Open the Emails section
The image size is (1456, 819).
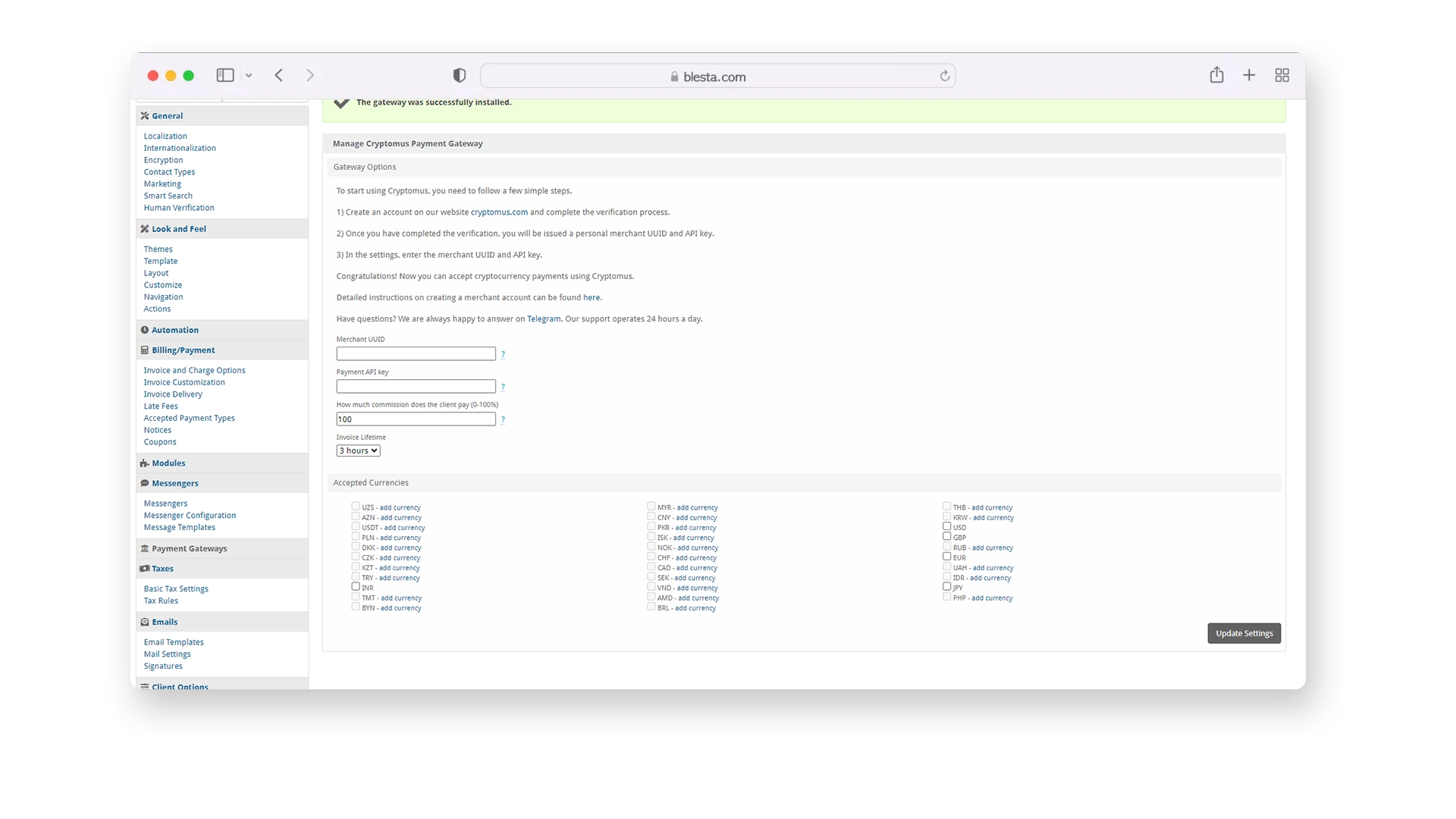coord(165,622)
